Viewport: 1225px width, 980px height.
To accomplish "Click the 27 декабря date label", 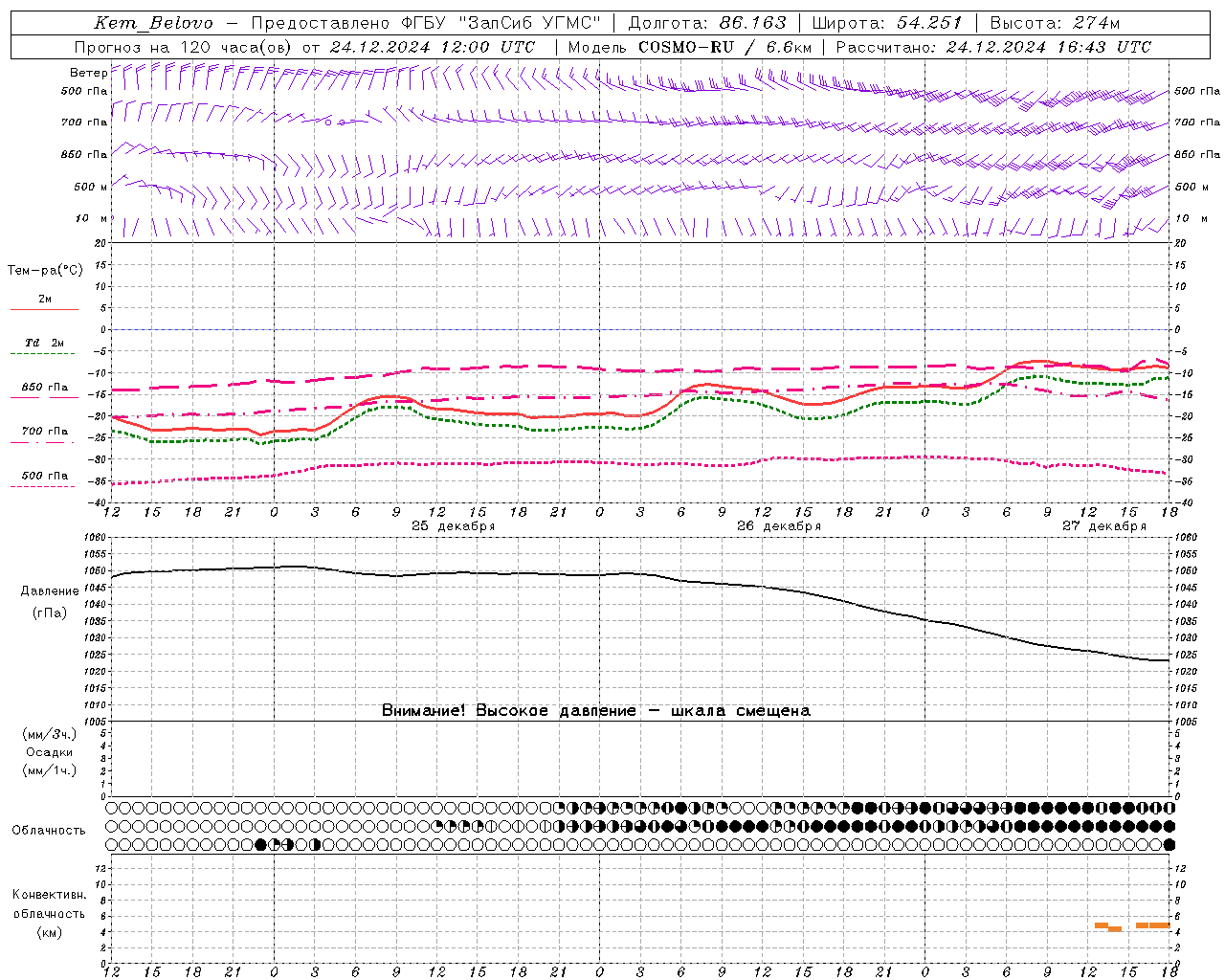I will coord(1104,526).
